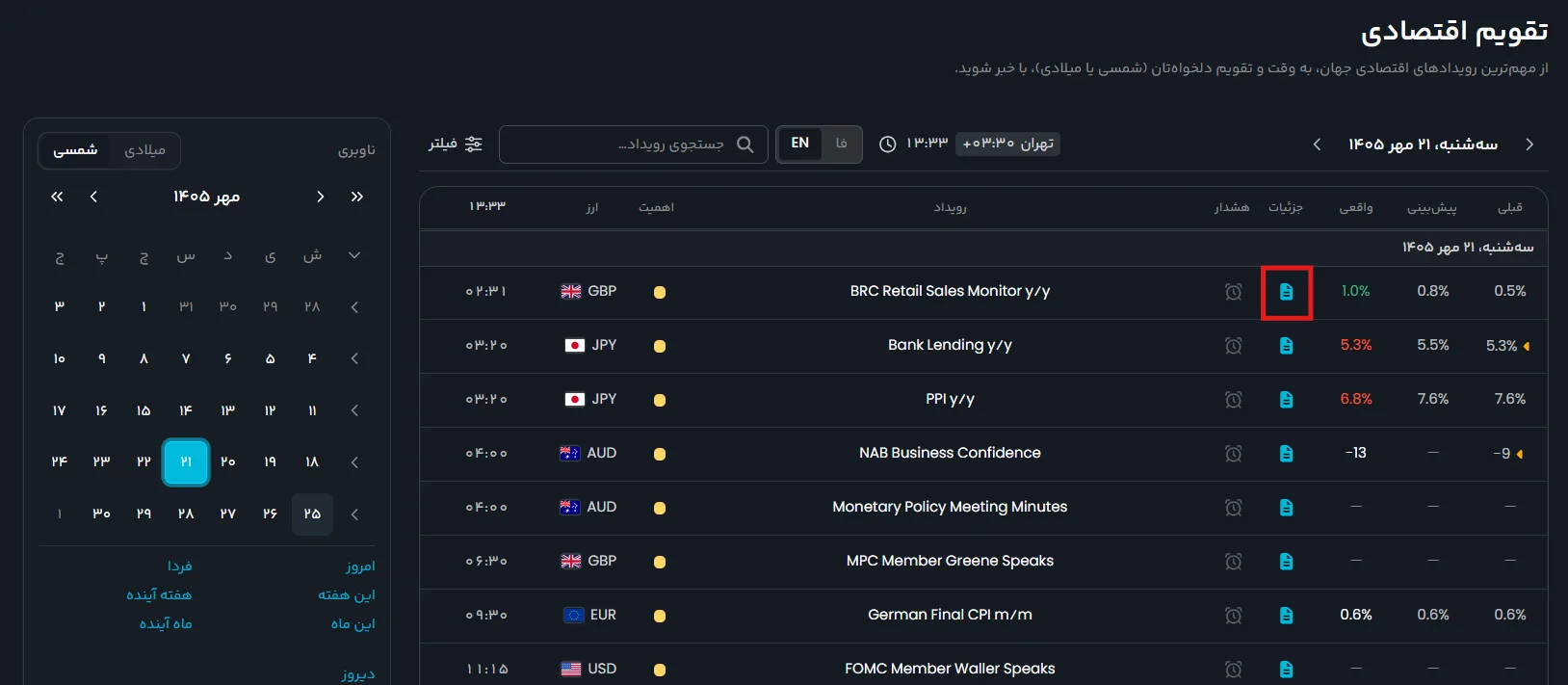Screen dimensions: 1568x685
Task: Click the filter sliders icon
Action: (474, 144)
